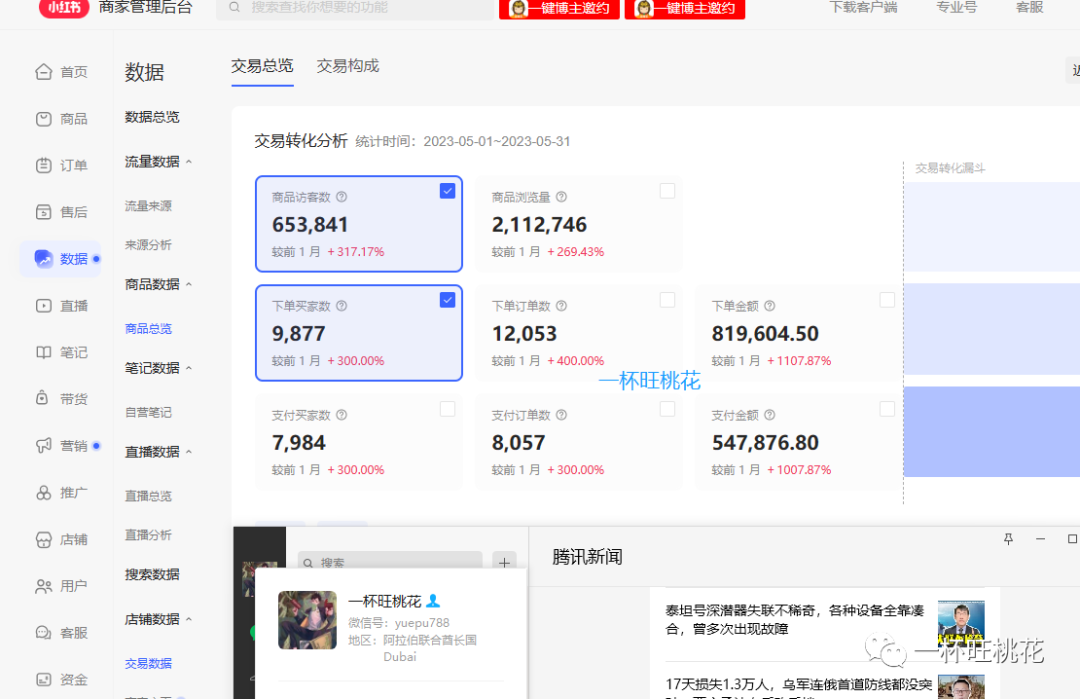
Task: Click help icon beside 支付订单数
Action: [x=561, y=415]
